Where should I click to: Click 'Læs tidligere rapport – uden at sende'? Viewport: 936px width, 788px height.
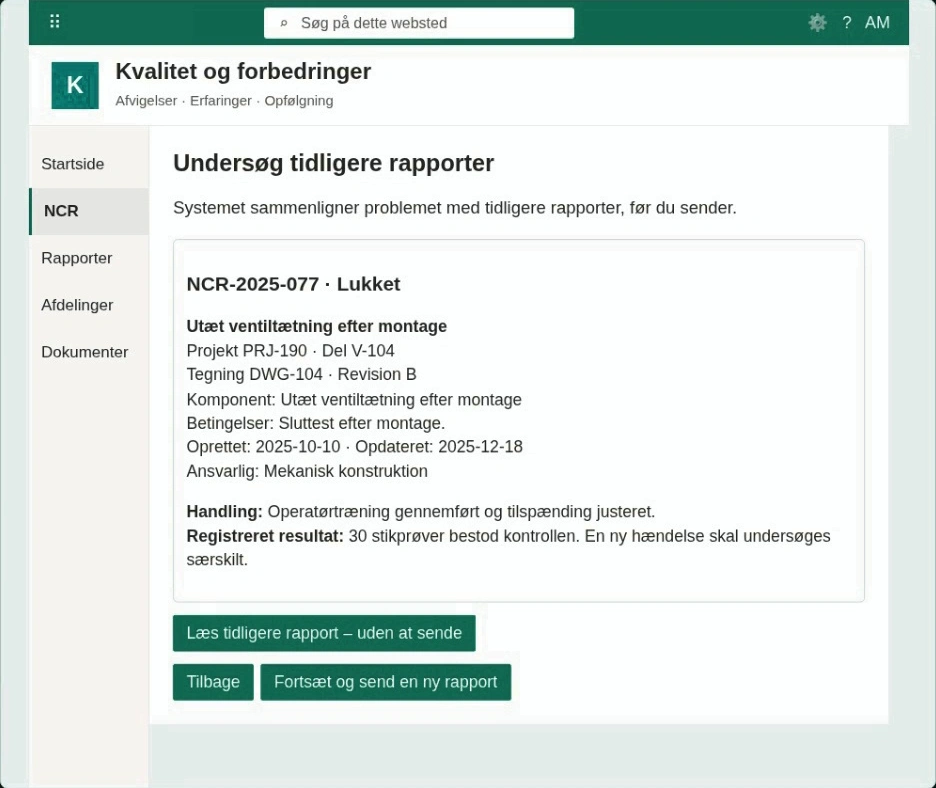click(x=324, y=633)
